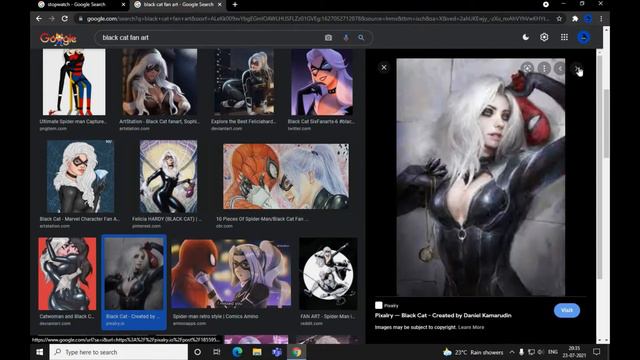
Task: Click the large Black Cat preview image
Action: click(x=481, y=177)
